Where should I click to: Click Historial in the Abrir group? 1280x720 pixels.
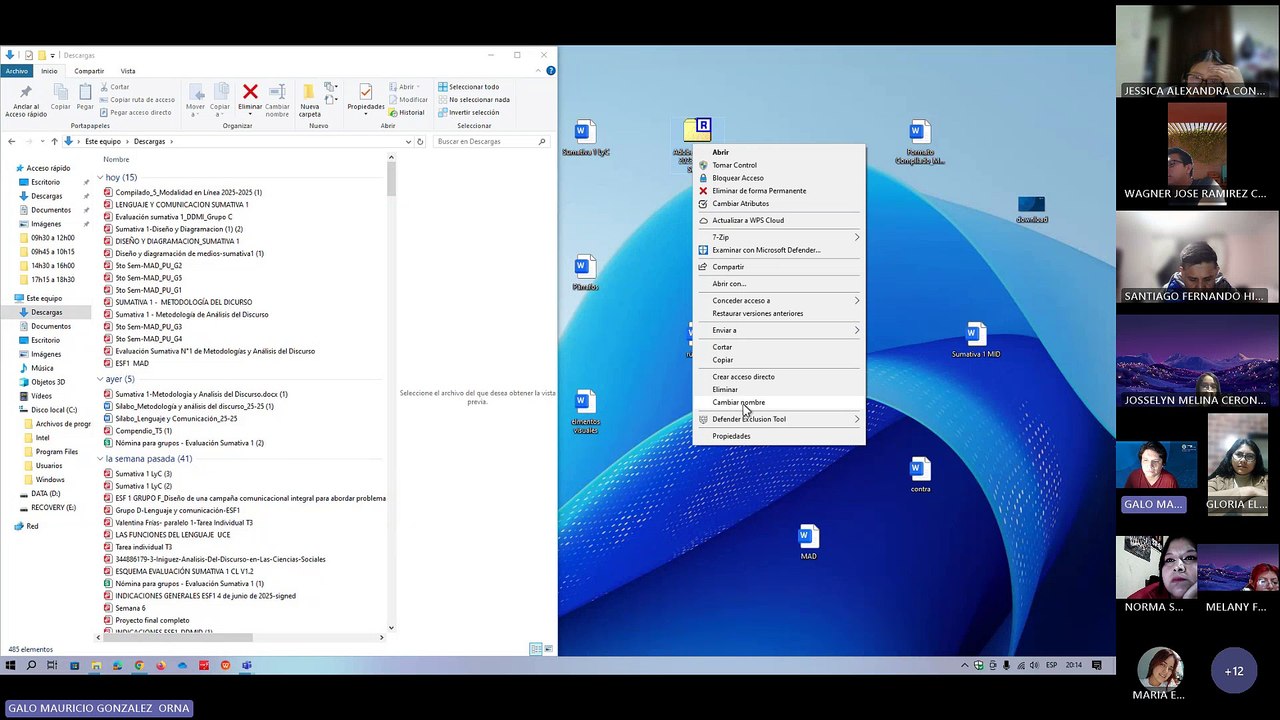point(406,112)
